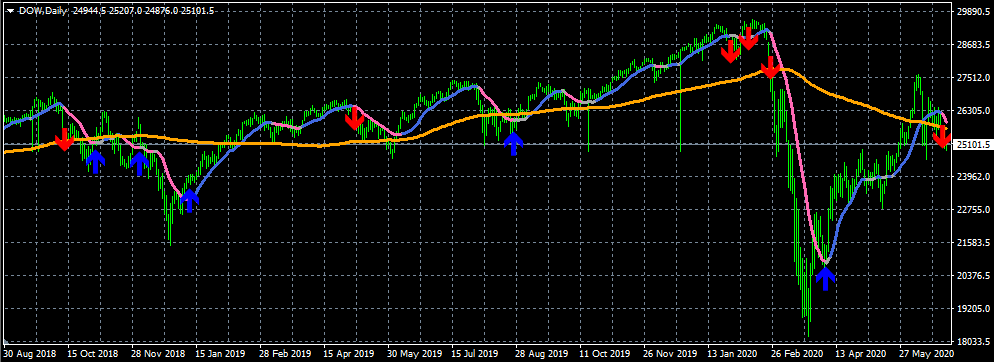Click red down arrow on orange line, February 2020
This screenshot has height=362, width=994.
click(770, 67)
